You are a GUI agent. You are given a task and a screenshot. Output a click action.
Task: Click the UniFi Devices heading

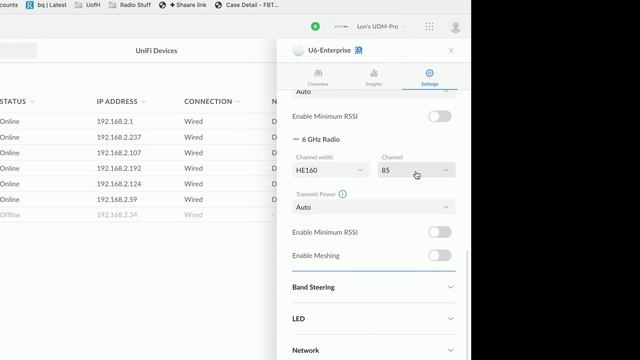[156, 51]
